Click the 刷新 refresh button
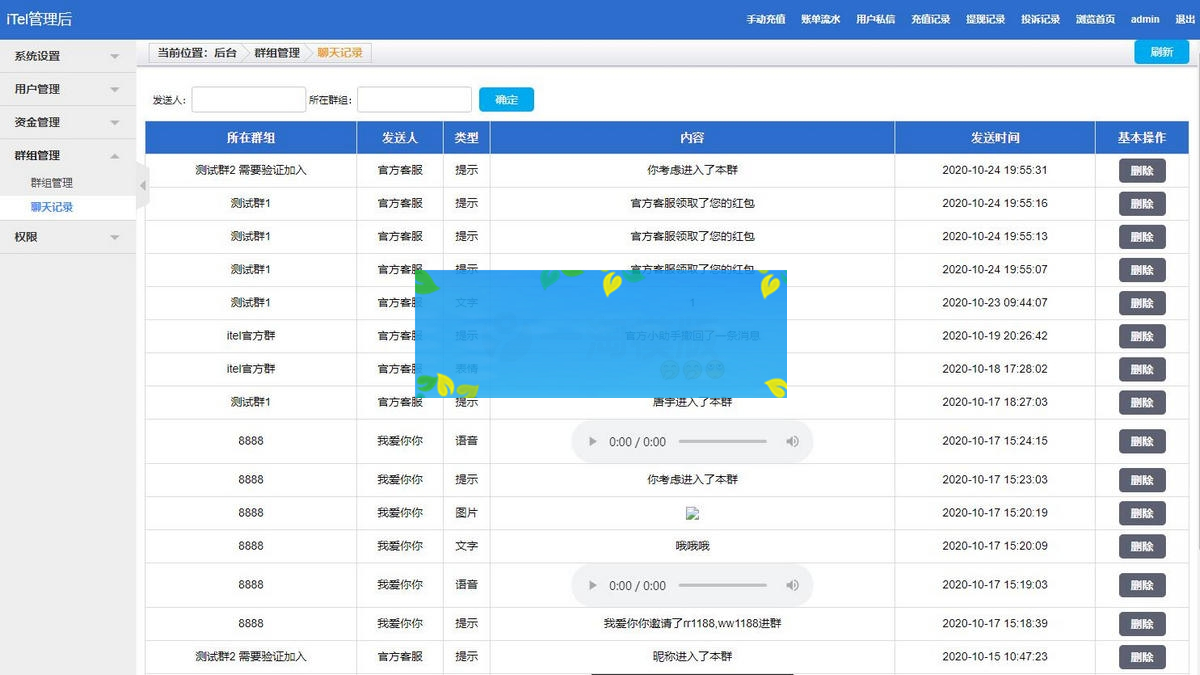The height and width of the screenshot is (675, 1200). pyautogui.click(x=1161, y=50)
